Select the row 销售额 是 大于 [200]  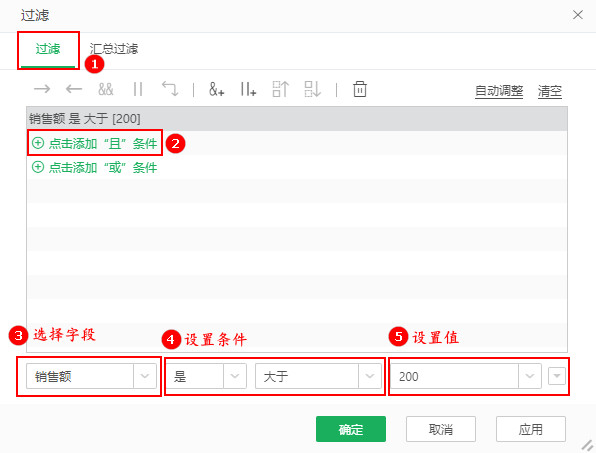297,119
